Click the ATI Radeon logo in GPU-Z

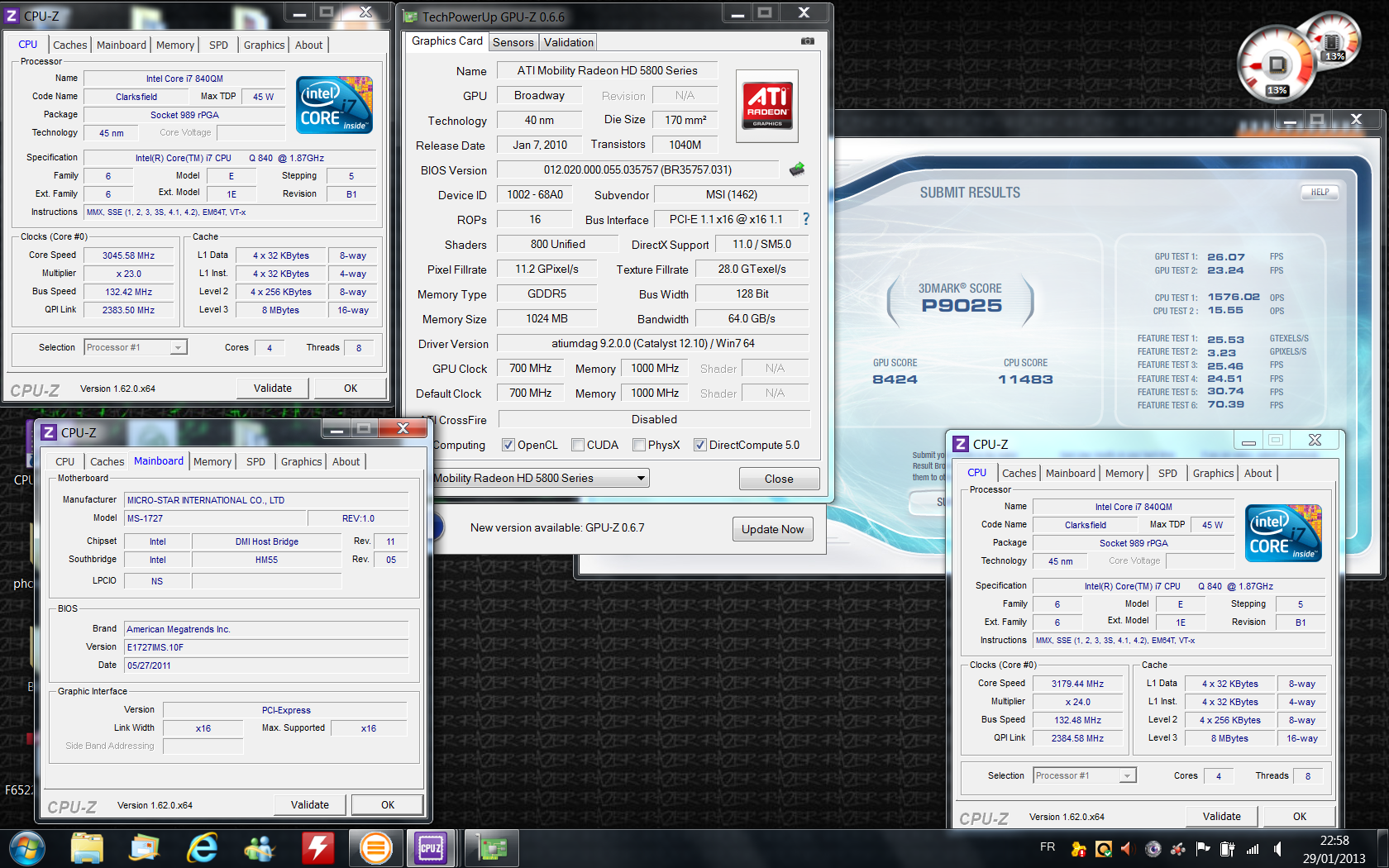[x=767, y=106]
